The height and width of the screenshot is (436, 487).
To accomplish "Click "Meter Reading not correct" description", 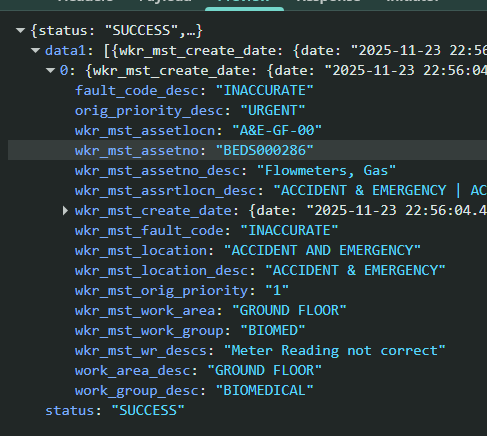I will [x=335, y=351].
